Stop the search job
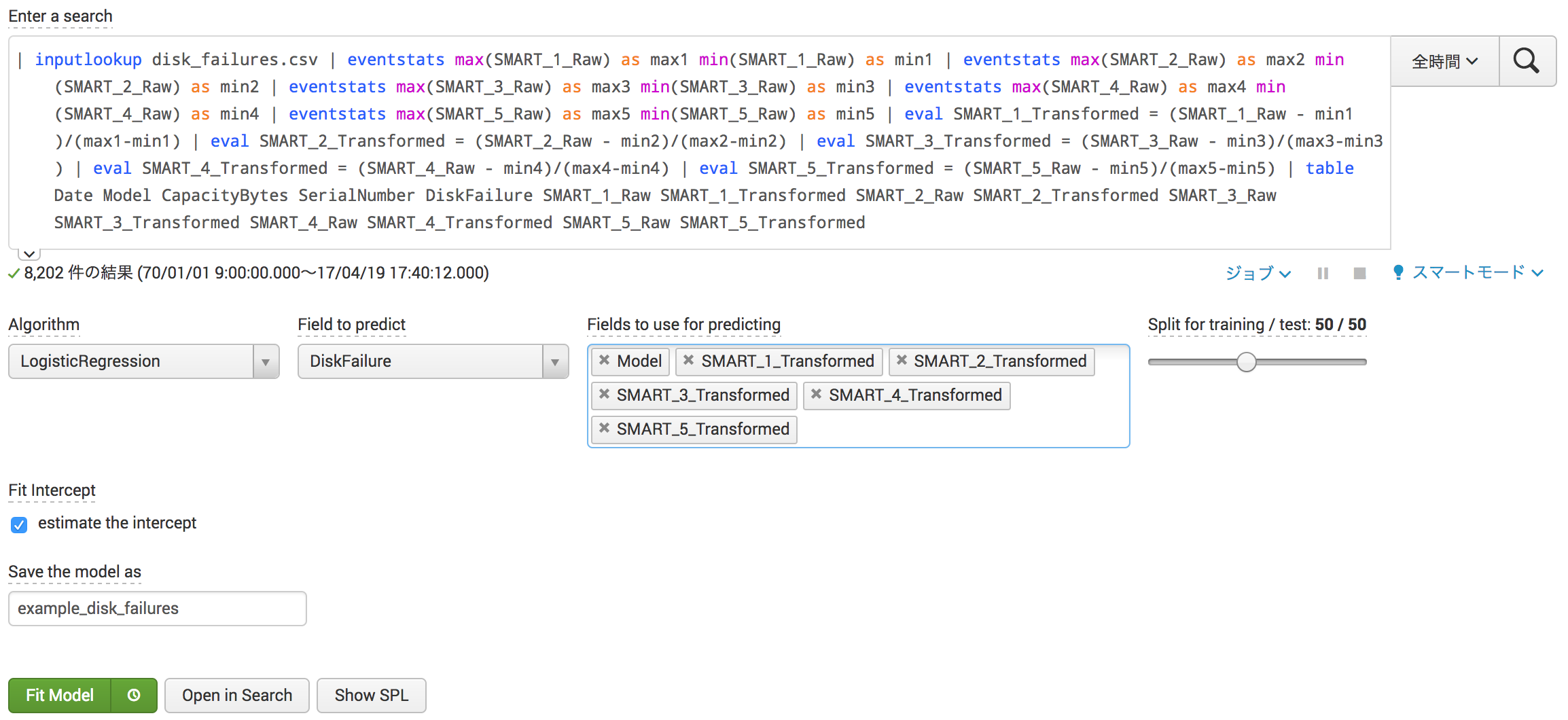Viewport: 1568px width, 720px height. pyautogui.click(x=1359, y=272)
